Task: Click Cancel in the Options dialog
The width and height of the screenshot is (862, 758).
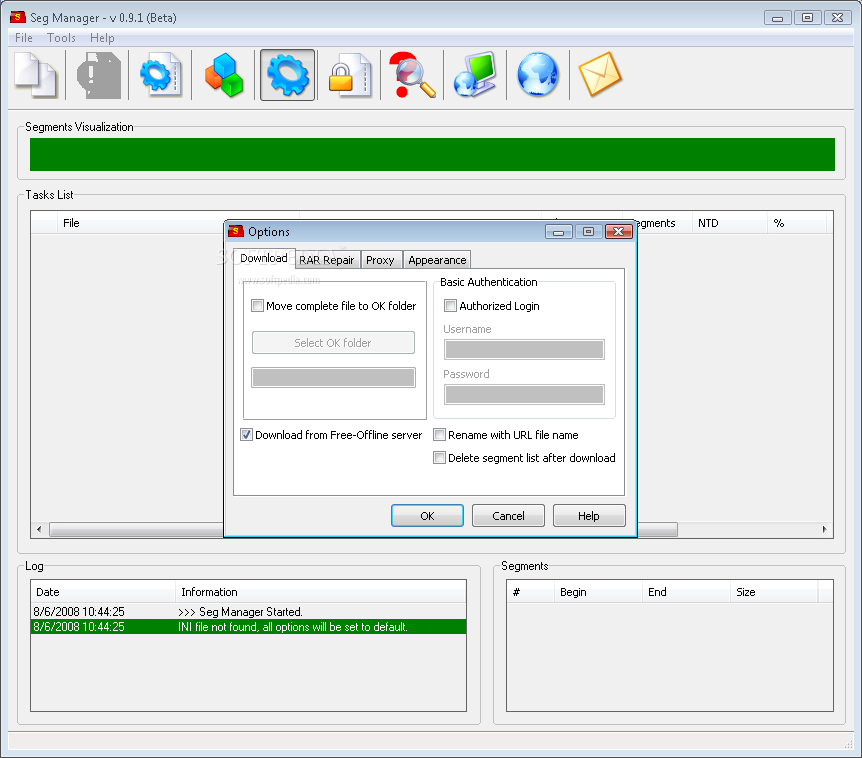Action: pyautogui.click(x=508, y=516)
